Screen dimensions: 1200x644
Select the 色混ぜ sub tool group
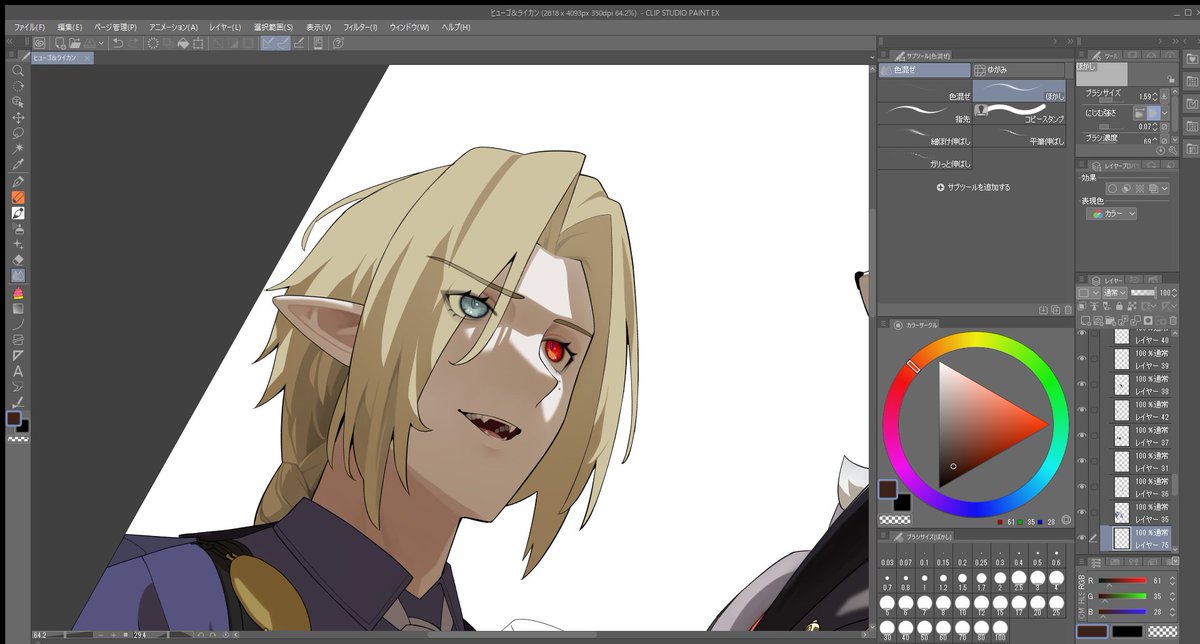pyautogui.click(x=925, y=70)
